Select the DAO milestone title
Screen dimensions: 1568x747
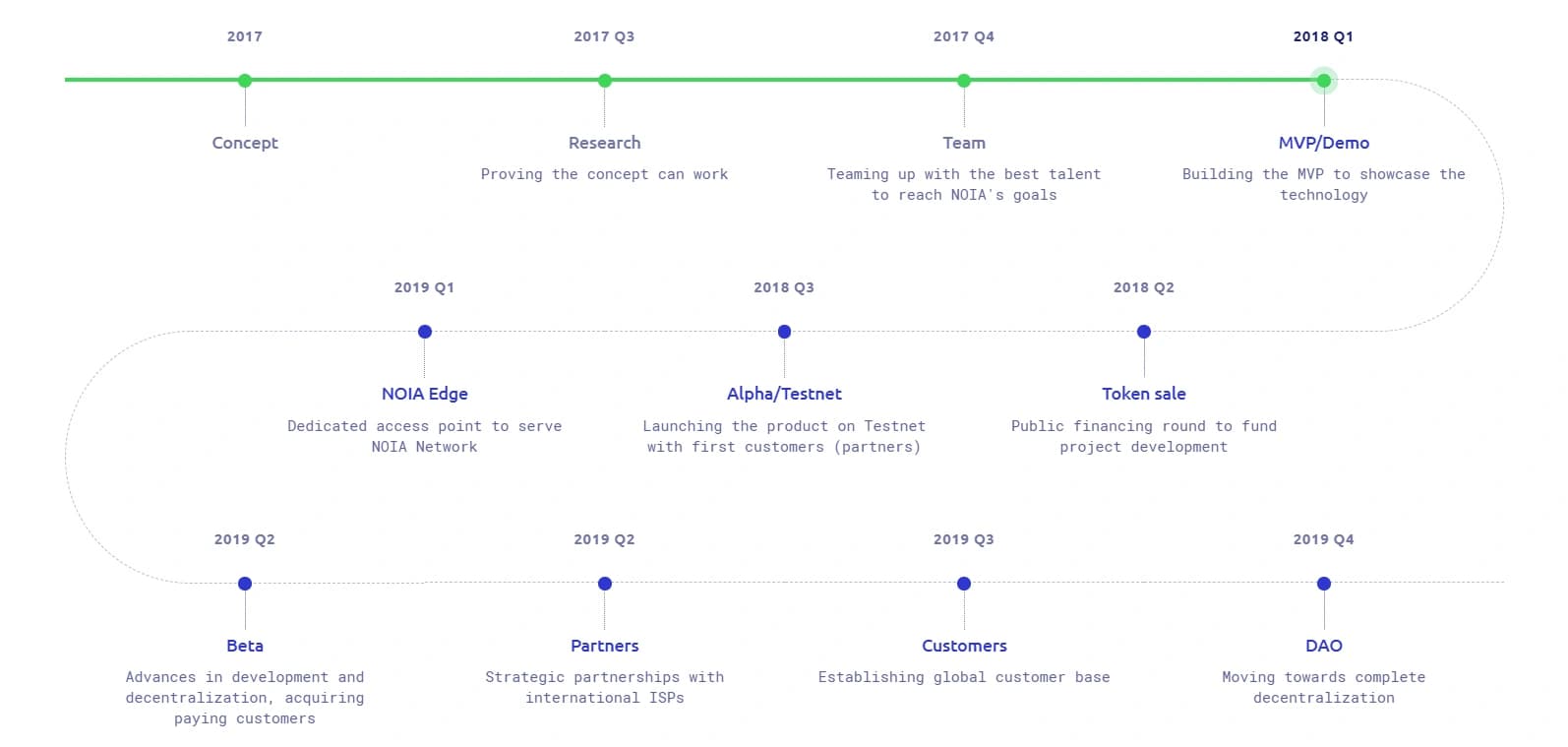coord(1324,646)
